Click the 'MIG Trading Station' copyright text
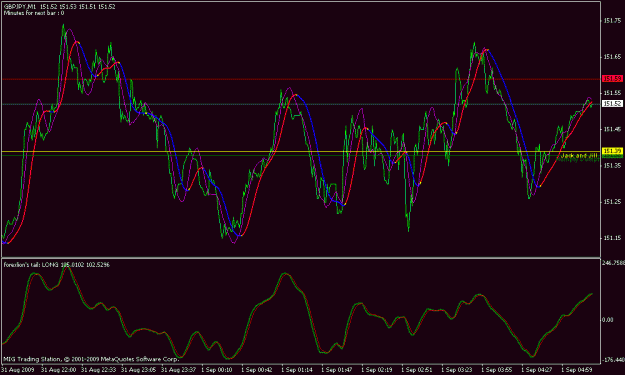 pyautogui.click(x=91, y=359)
